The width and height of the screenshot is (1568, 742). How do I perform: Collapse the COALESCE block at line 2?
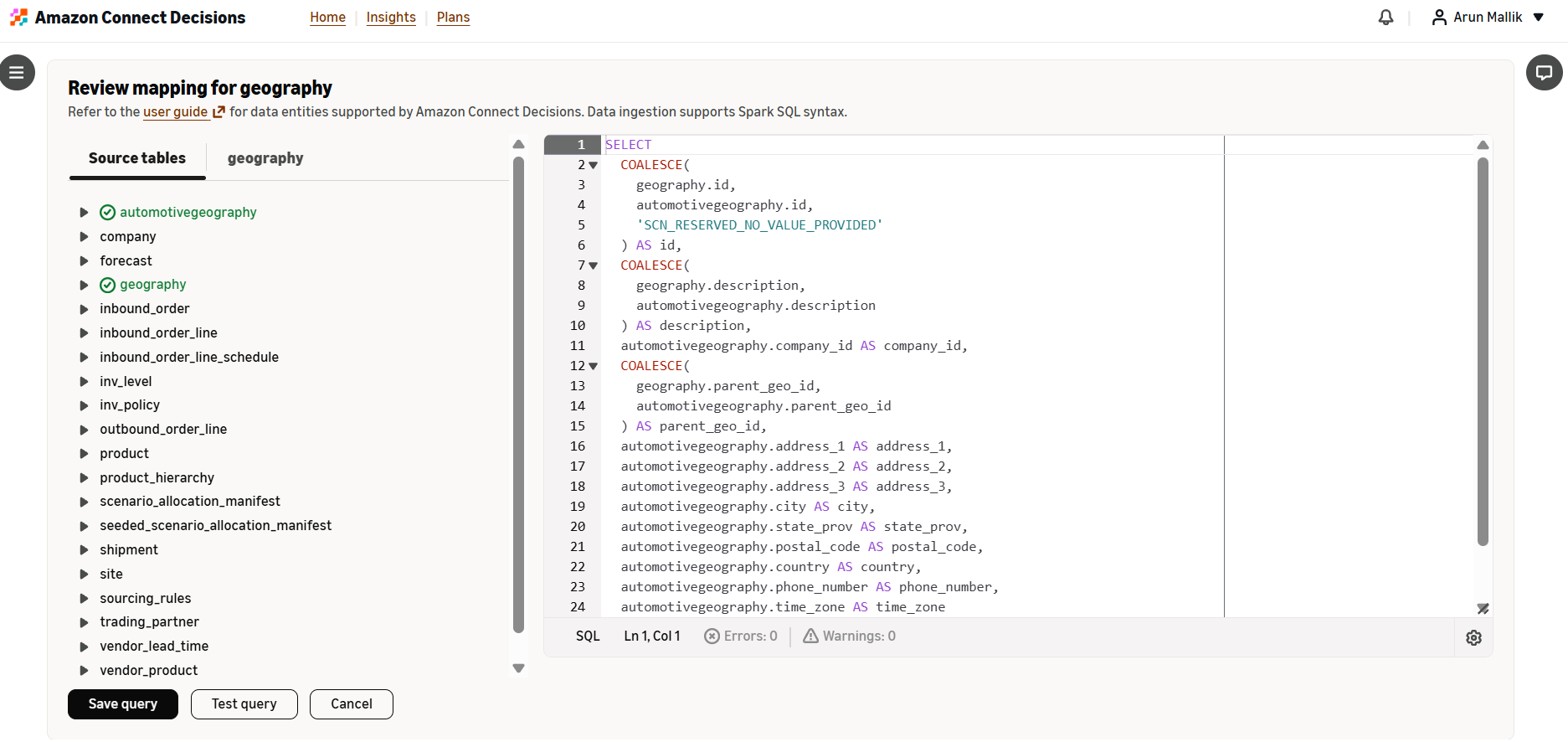pos(594,165)
